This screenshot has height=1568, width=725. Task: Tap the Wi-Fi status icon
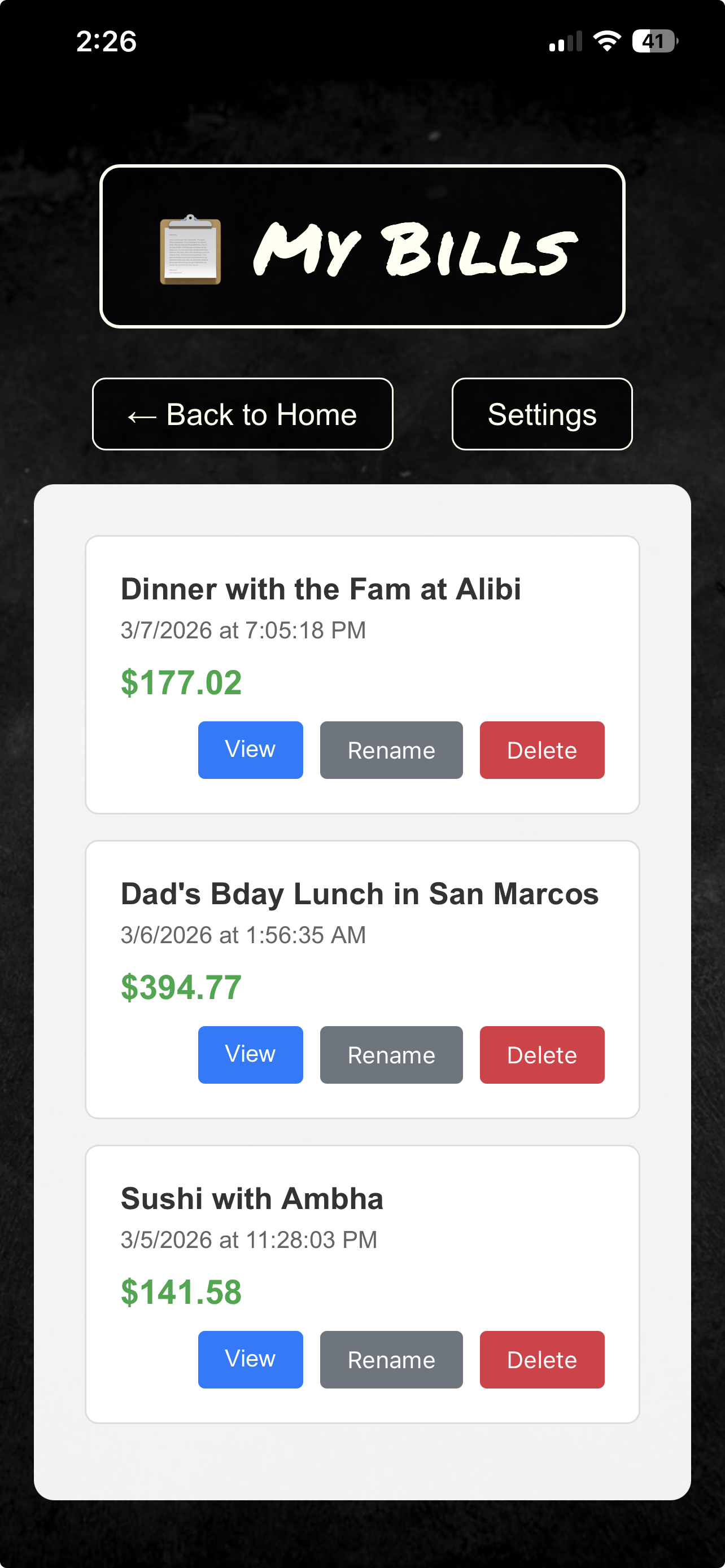point(606,41)
